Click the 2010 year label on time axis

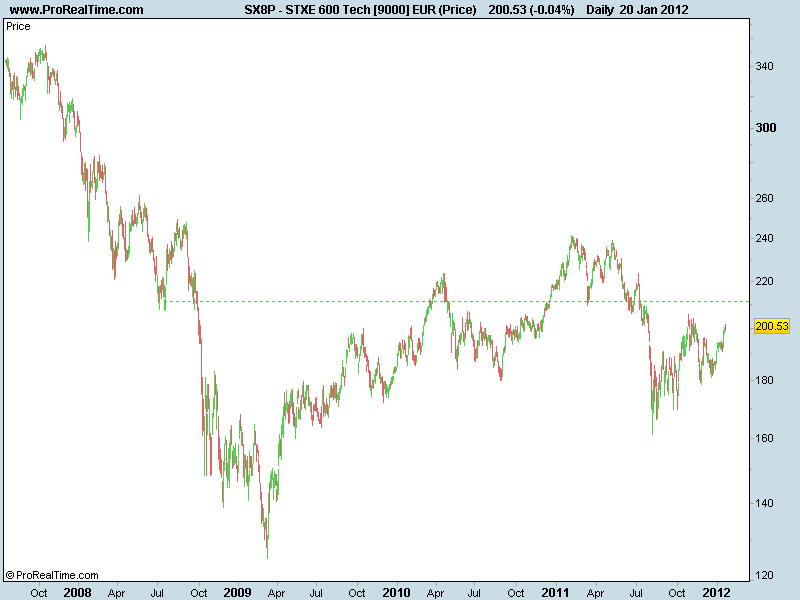click(x=396, y=592)
